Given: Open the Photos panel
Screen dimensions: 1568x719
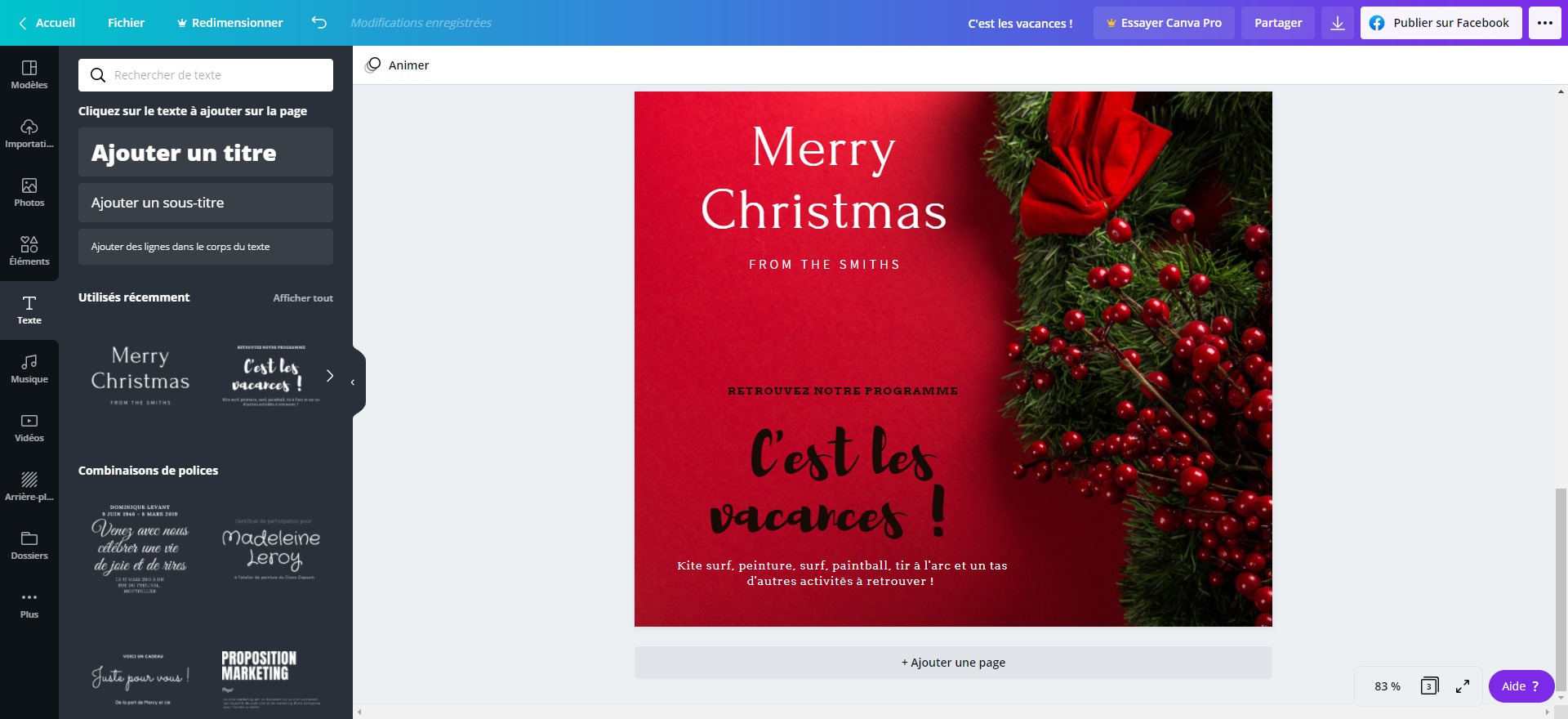Looking at the screenshot, I should pos(29,192).
